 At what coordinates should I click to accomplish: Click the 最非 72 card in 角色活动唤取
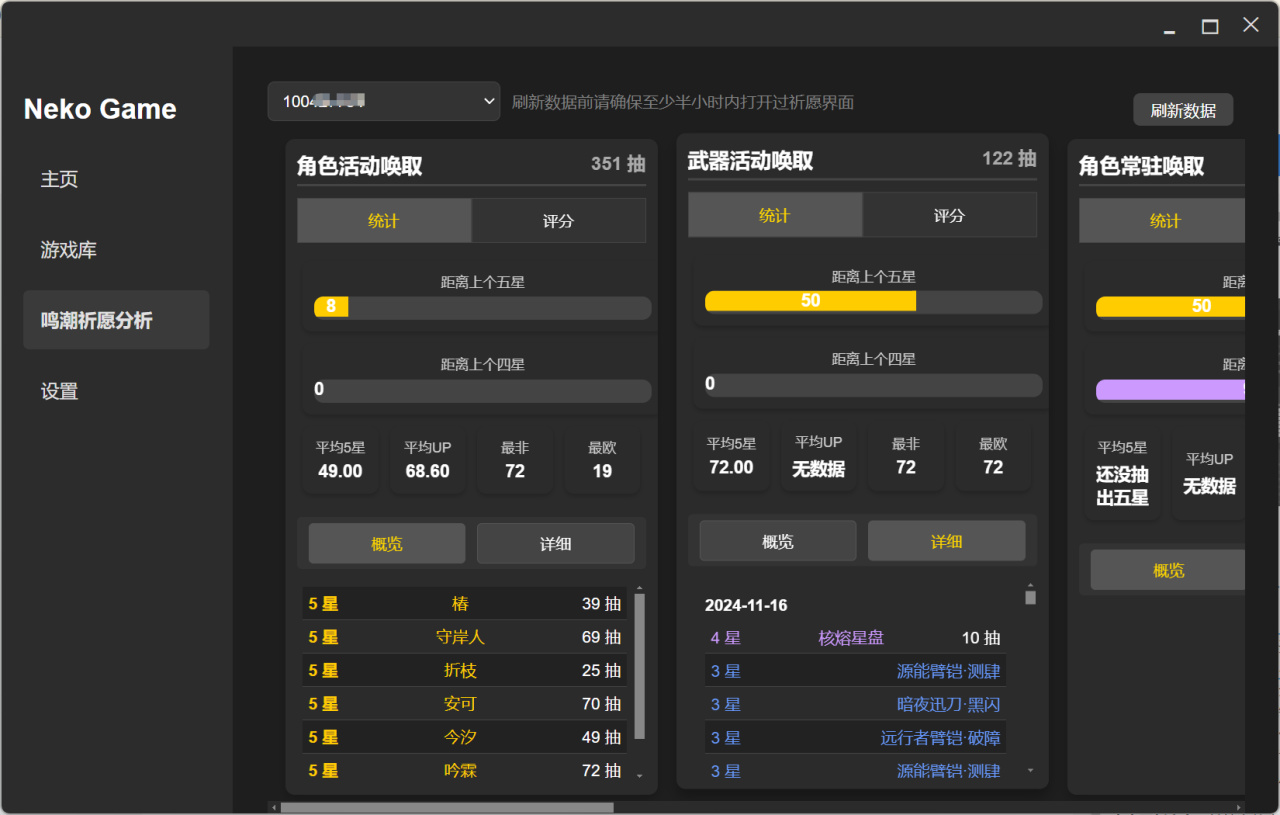tap(515, 461)
